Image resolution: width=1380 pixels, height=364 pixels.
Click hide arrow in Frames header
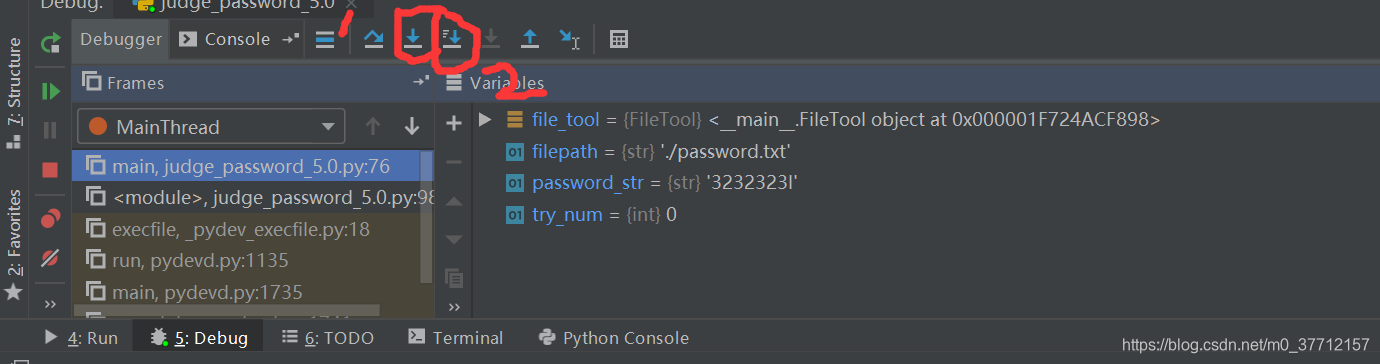(x=420, y=83)
